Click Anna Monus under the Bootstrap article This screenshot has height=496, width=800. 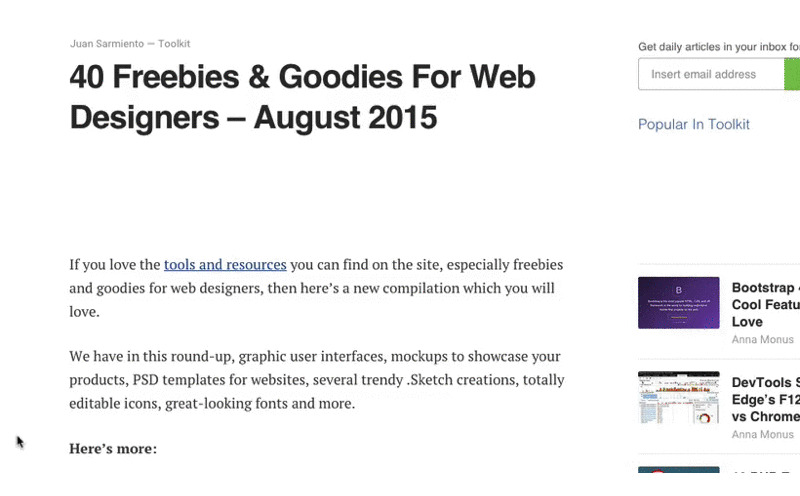(762, 339)
